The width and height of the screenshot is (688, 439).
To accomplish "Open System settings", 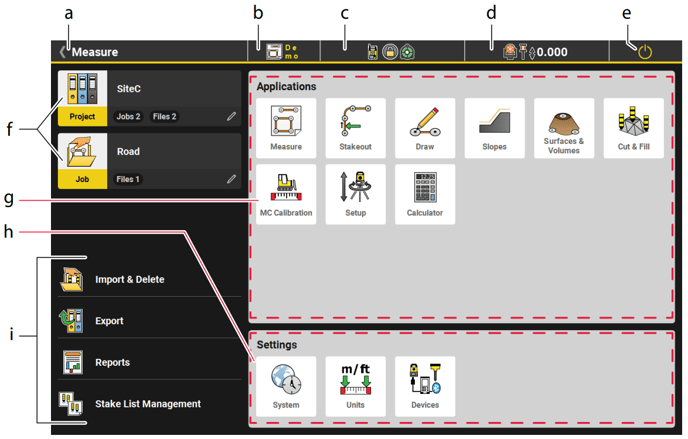I will 286,386.
